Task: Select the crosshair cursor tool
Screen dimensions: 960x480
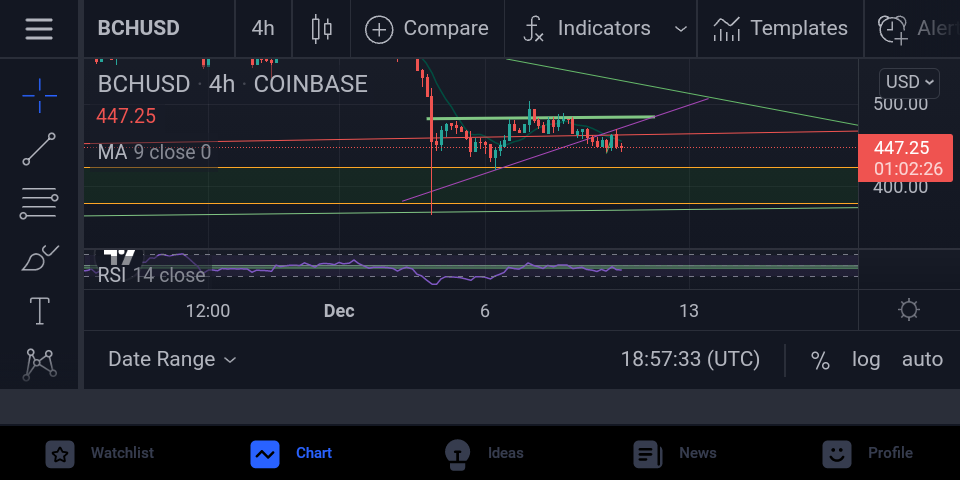Action: coord(39,96)
